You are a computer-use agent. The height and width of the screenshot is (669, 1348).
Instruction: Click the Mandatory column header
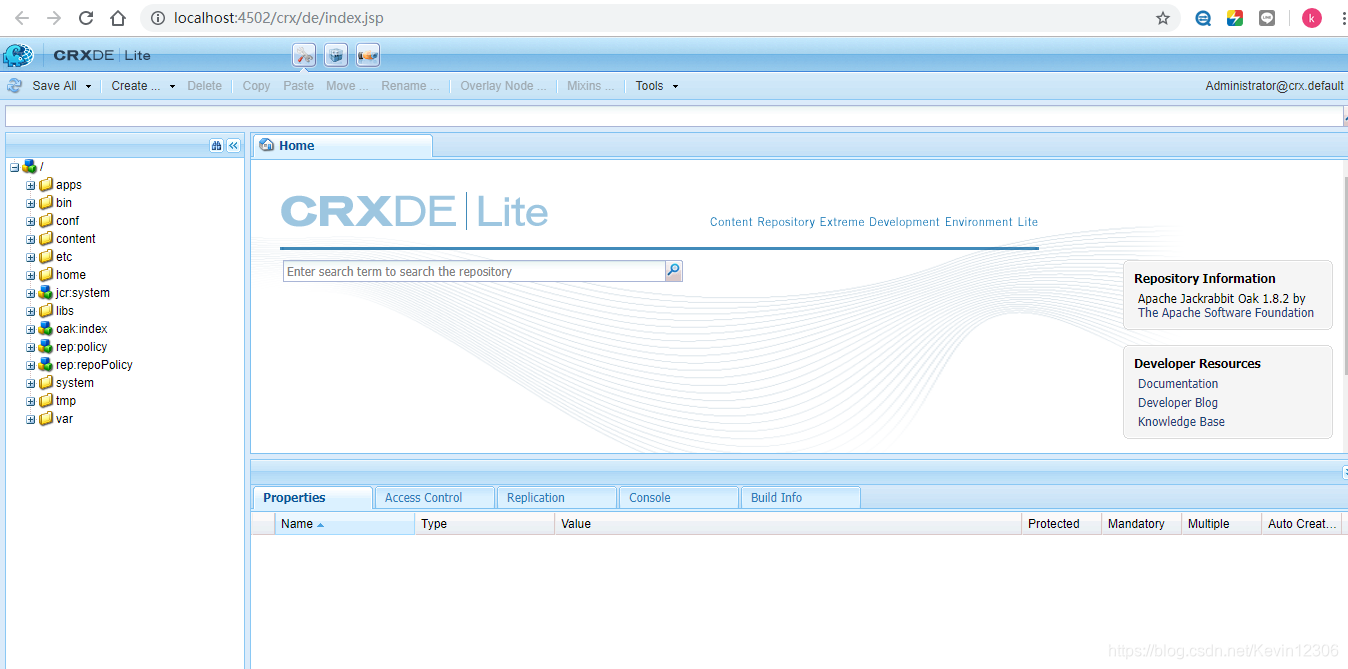coord(1142,524)
